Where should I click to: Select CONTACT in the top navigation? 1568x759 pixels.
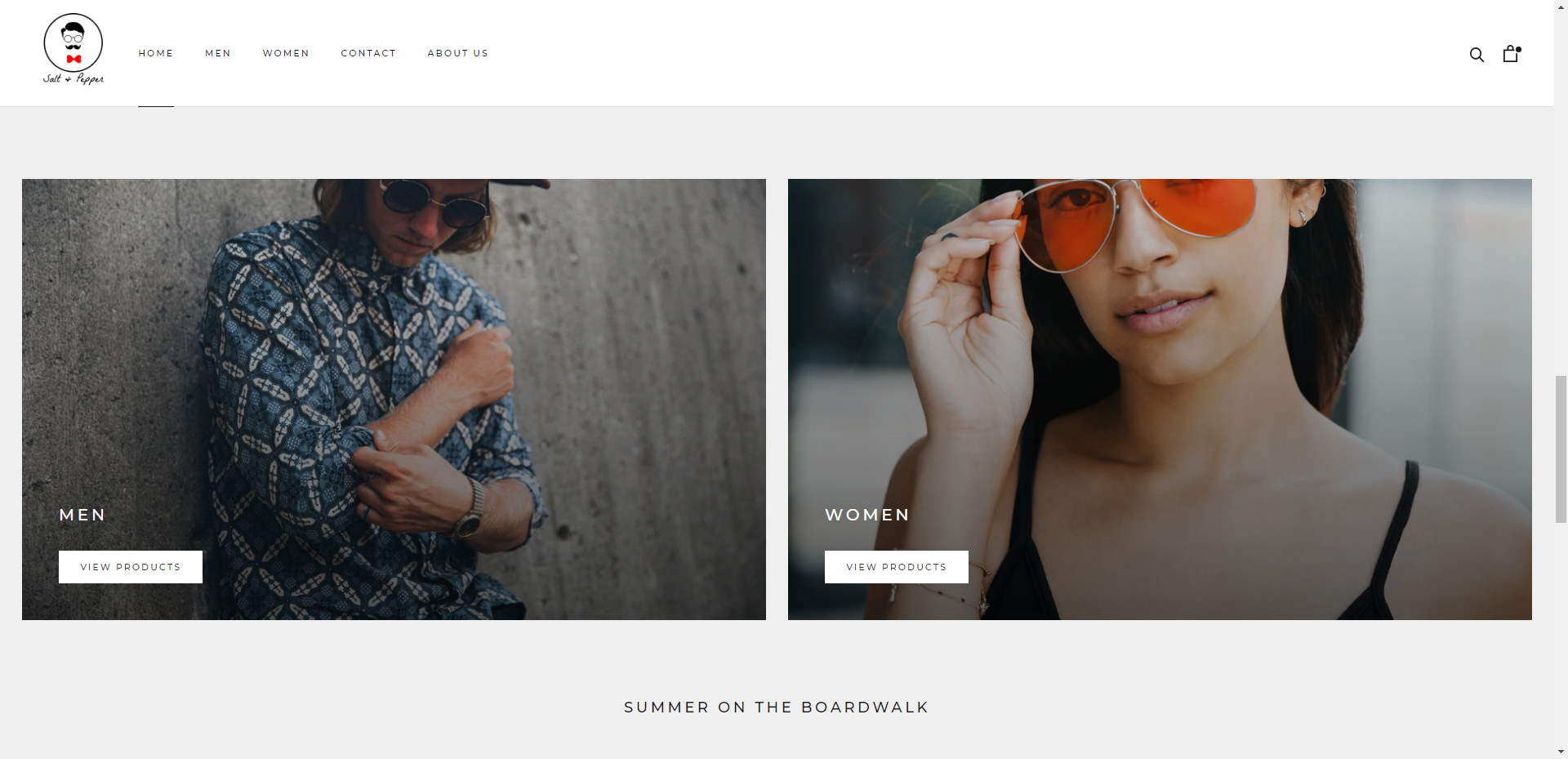click(x=368, y=53)
